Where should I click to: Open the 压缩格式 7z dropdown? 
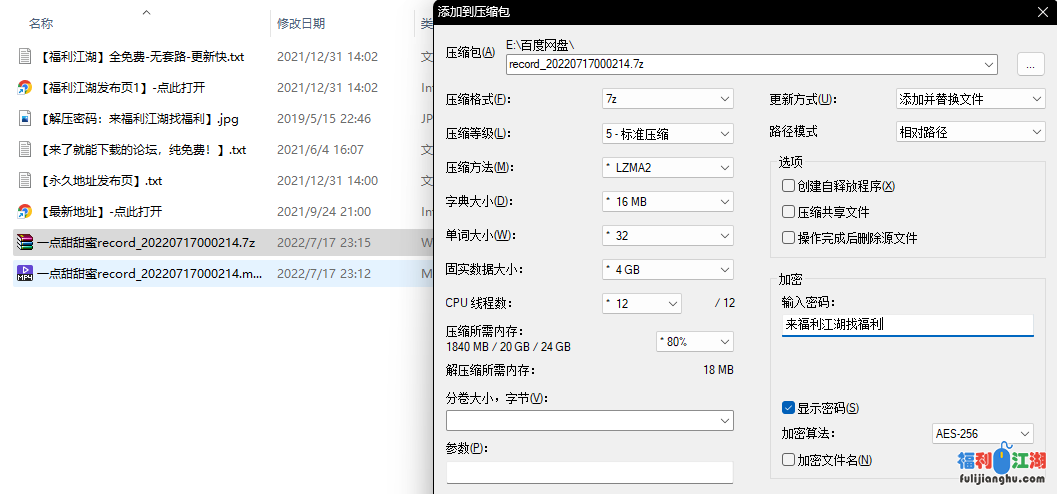point(667,99)
